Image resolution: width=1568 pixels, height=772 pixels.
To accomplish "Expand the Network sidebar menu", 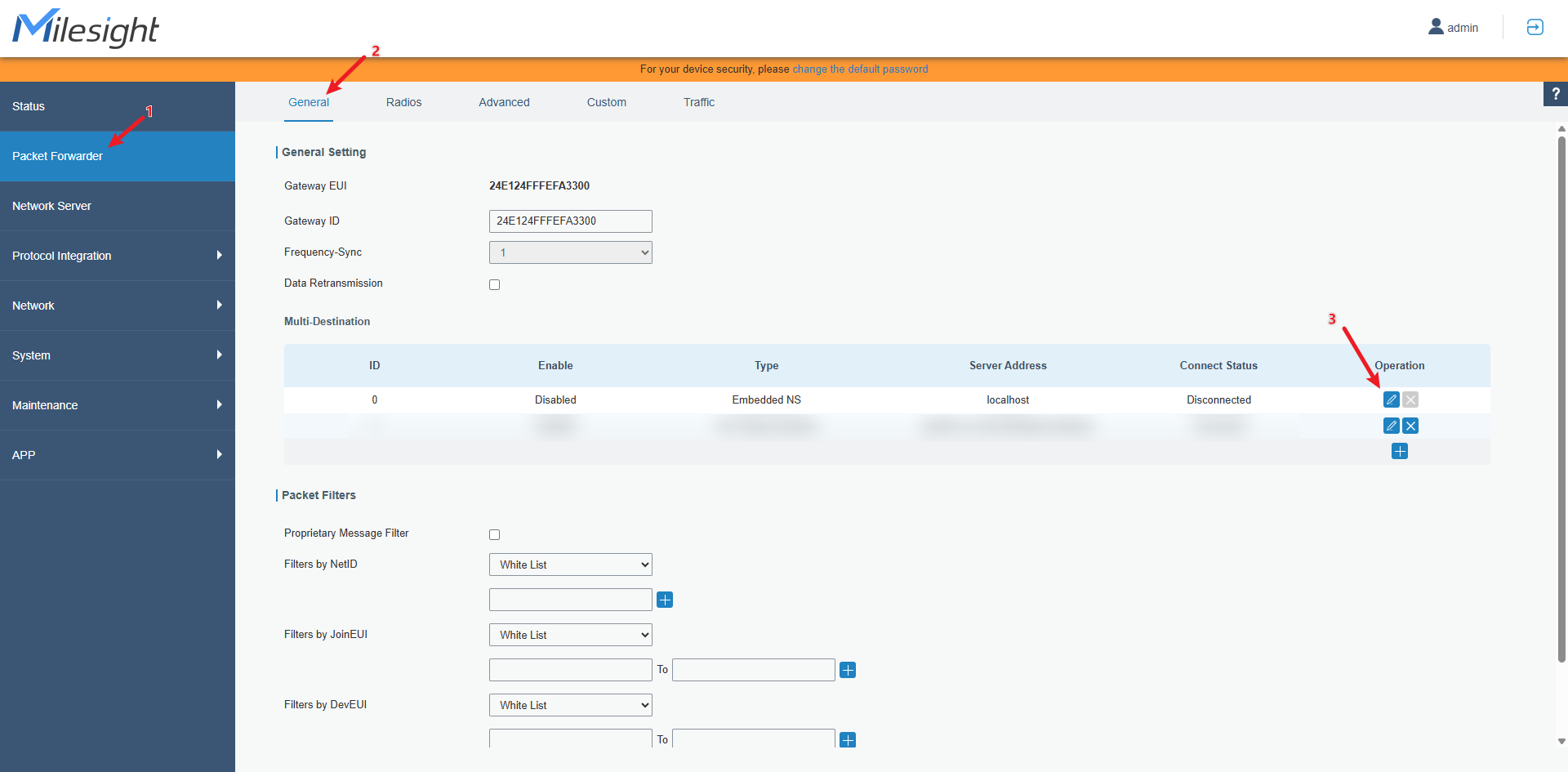I will (x=118, y=306).
